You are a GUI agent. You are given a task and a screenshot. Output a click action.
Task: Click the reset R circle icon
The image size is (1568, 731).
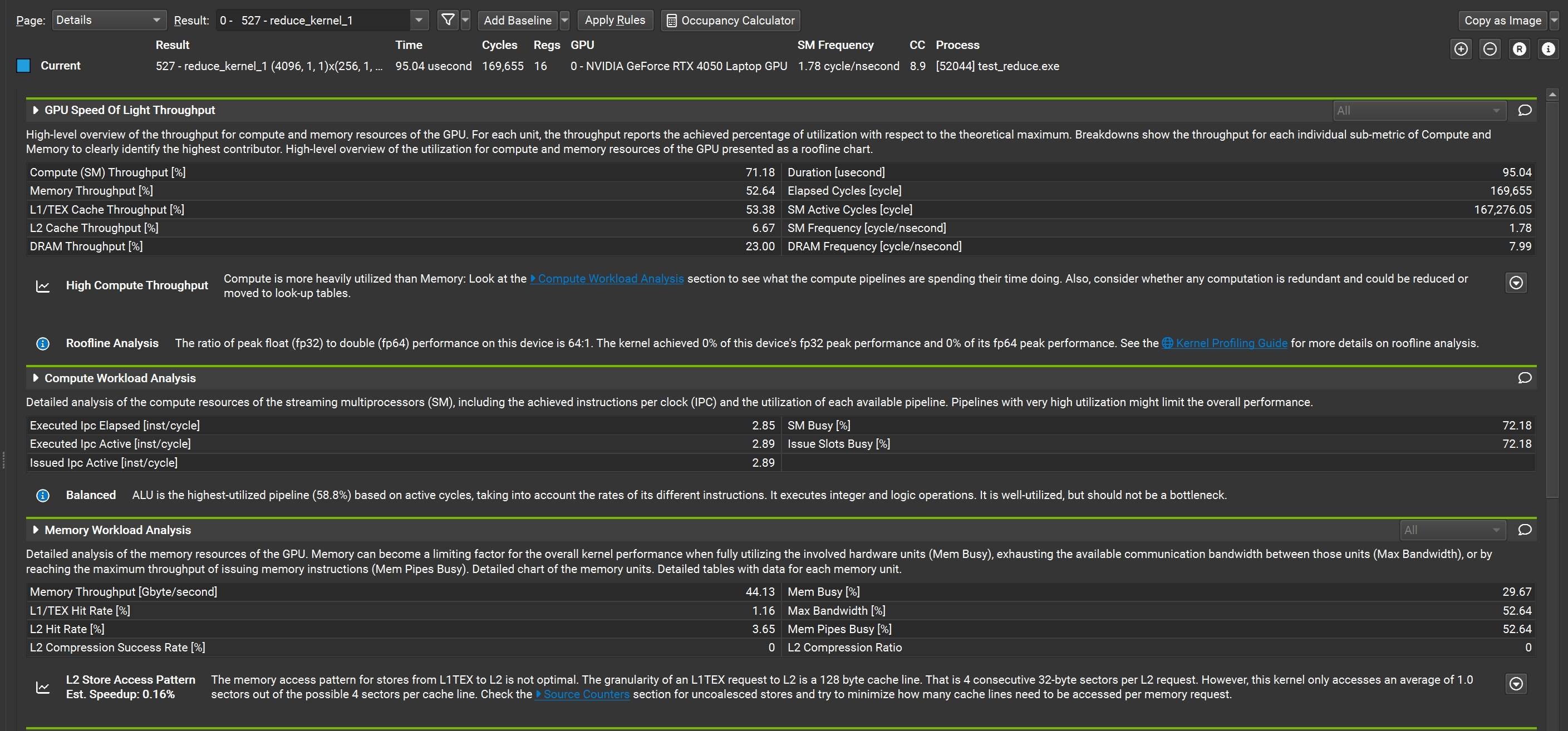tap(1520, 50)
